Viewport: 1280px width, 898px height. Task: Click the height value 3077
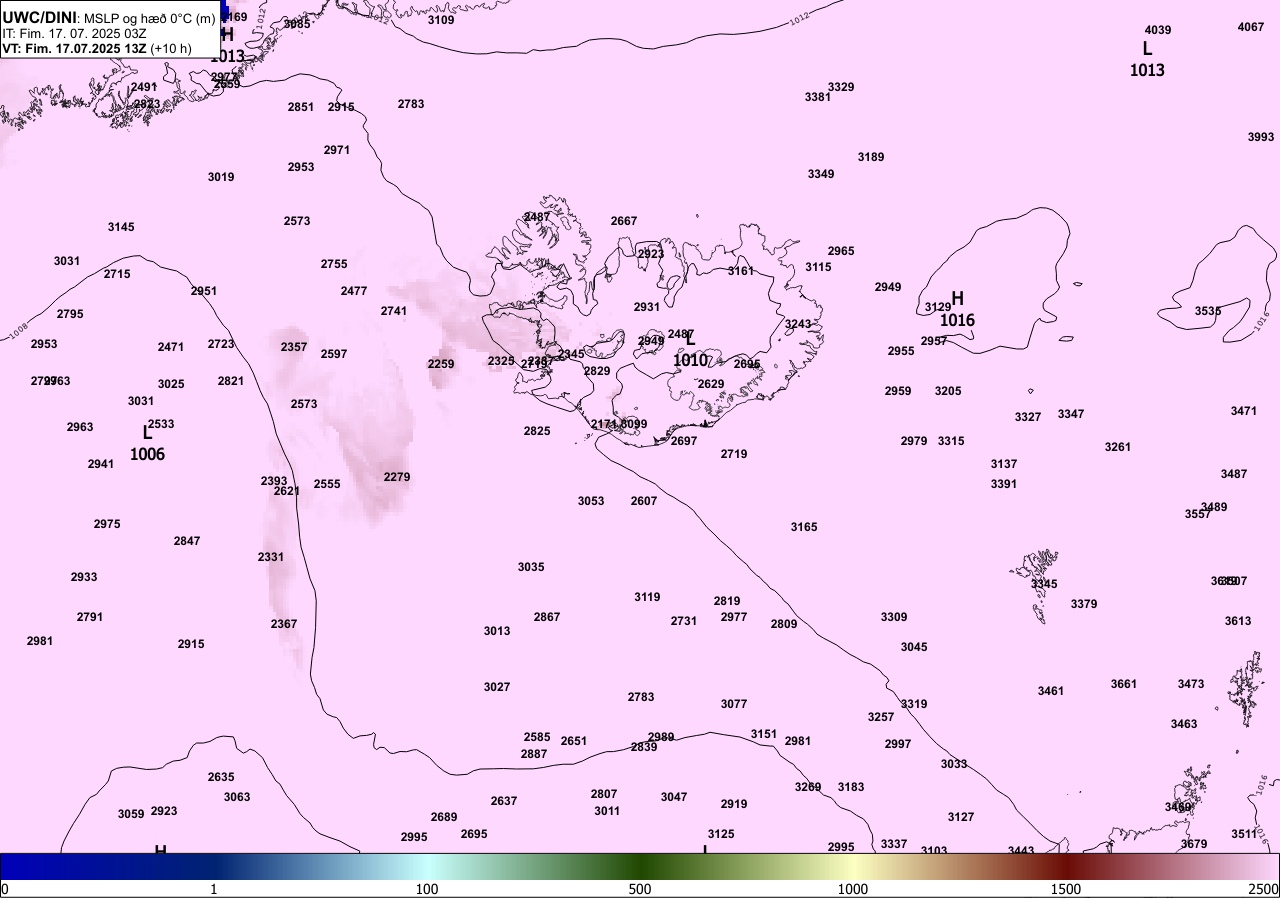[x=734, y=704]
